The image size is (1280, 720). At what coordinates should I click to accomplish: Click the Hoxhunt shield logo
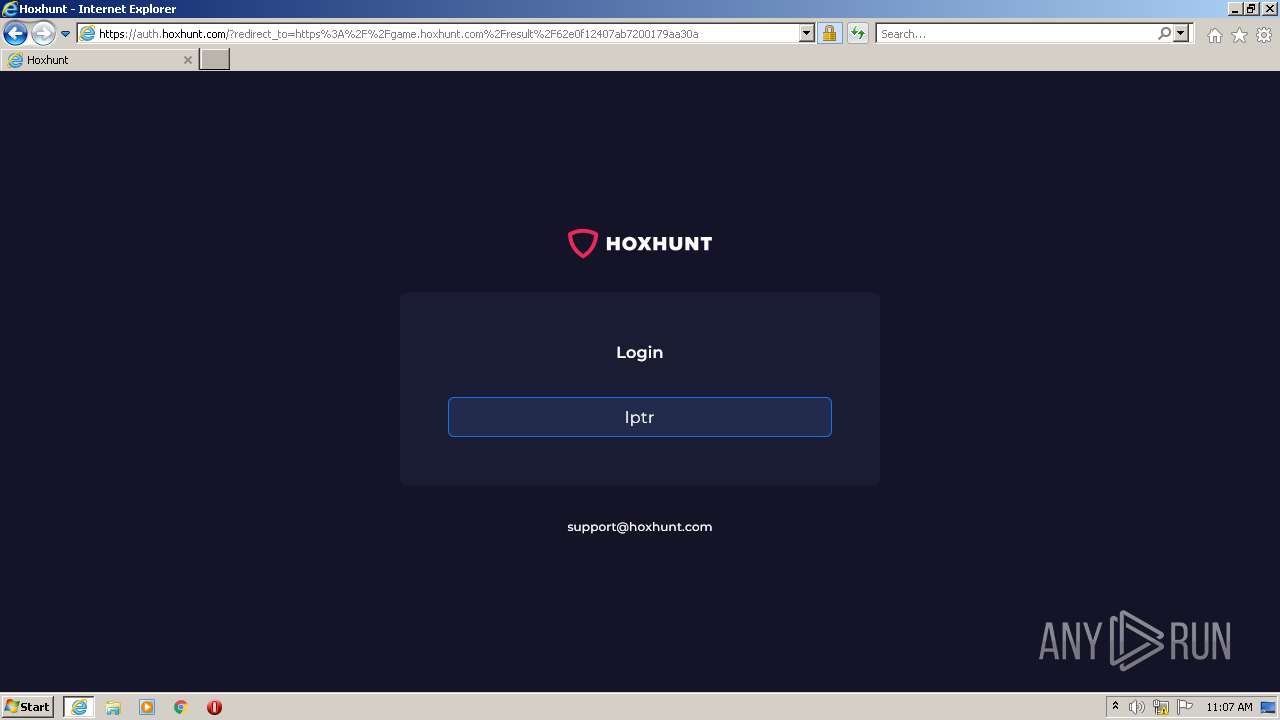point(582,243)
